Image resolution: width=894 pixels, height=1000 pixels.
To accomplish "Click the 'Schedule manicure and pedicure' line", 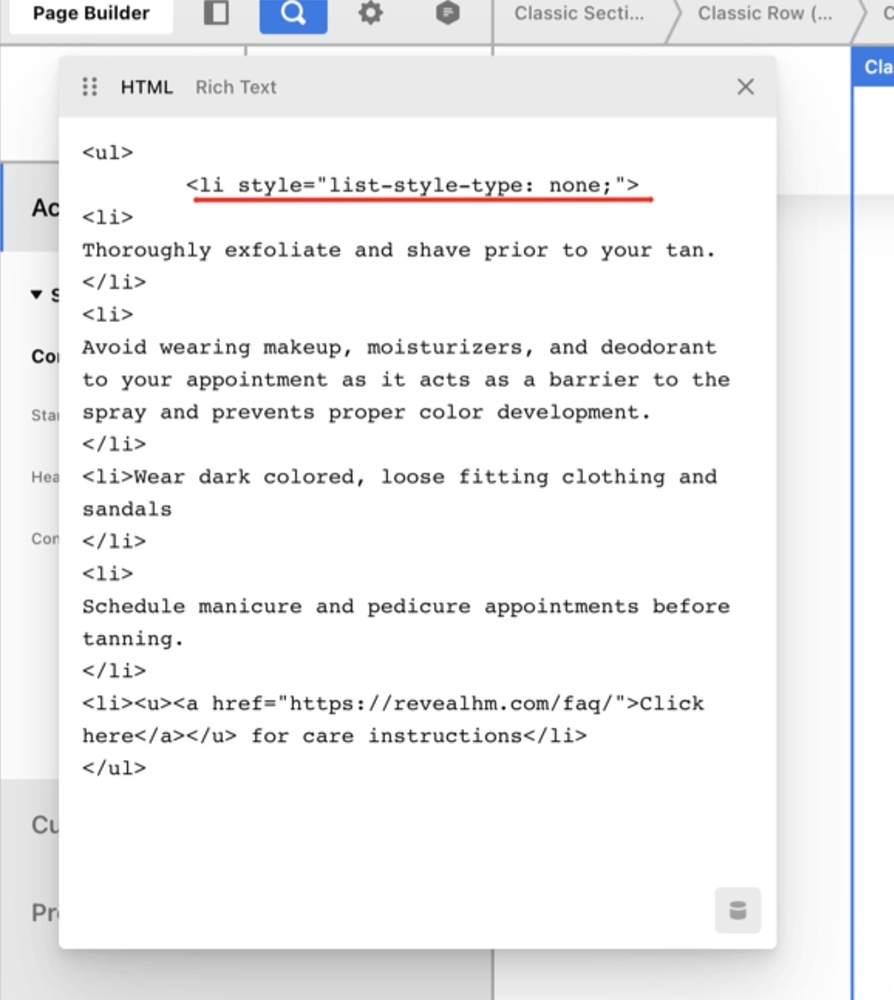I will point(405,606).
